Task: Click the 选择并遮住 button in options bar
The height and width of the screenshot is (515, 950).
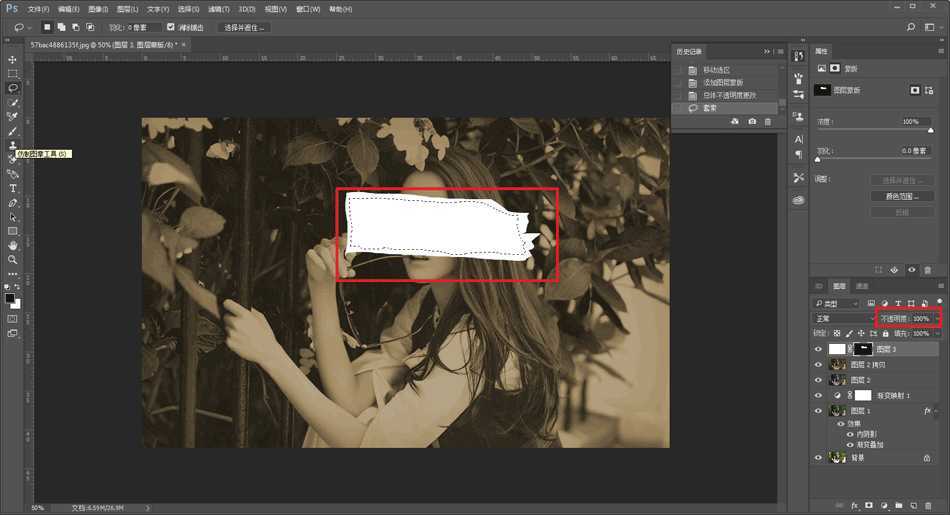Action: [x=244, y=27]
